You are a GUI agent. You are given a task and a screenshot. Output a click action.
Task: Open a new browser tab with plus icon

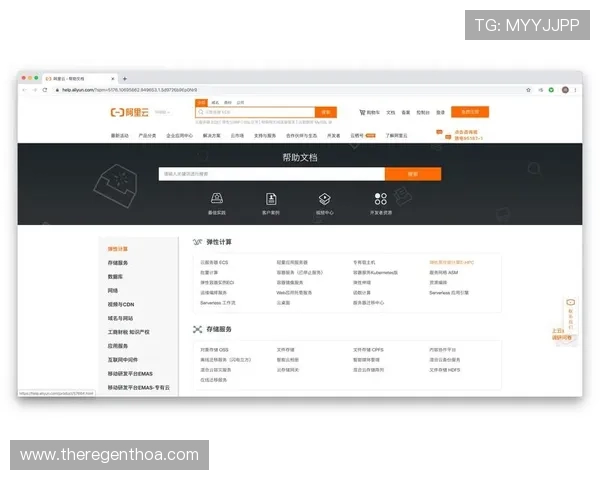(124, 78)
